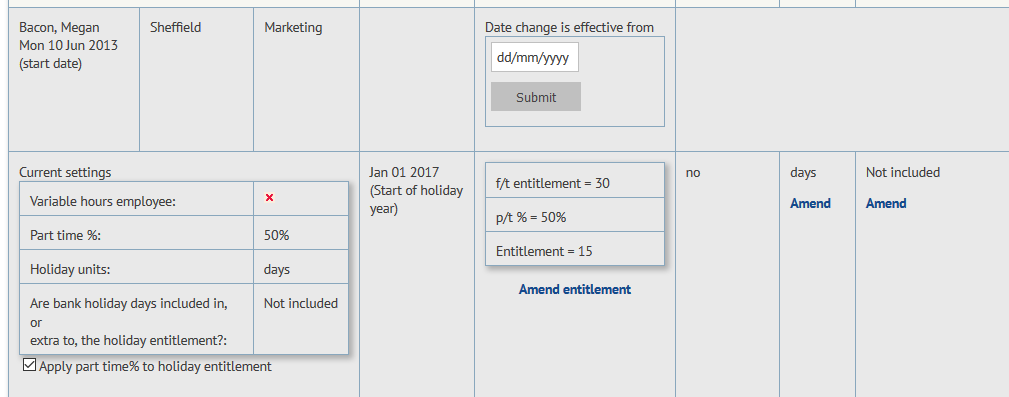
Task: Click the Holiday units: setting label
Action: pyautogui.click(x=70, y=270)
